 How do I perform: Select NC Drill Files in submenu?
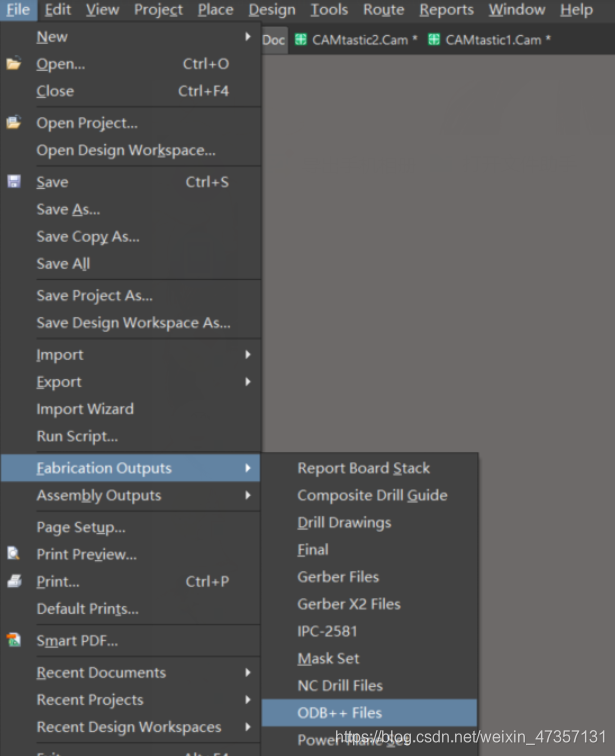pyautogui.click(x=370, y=686)
